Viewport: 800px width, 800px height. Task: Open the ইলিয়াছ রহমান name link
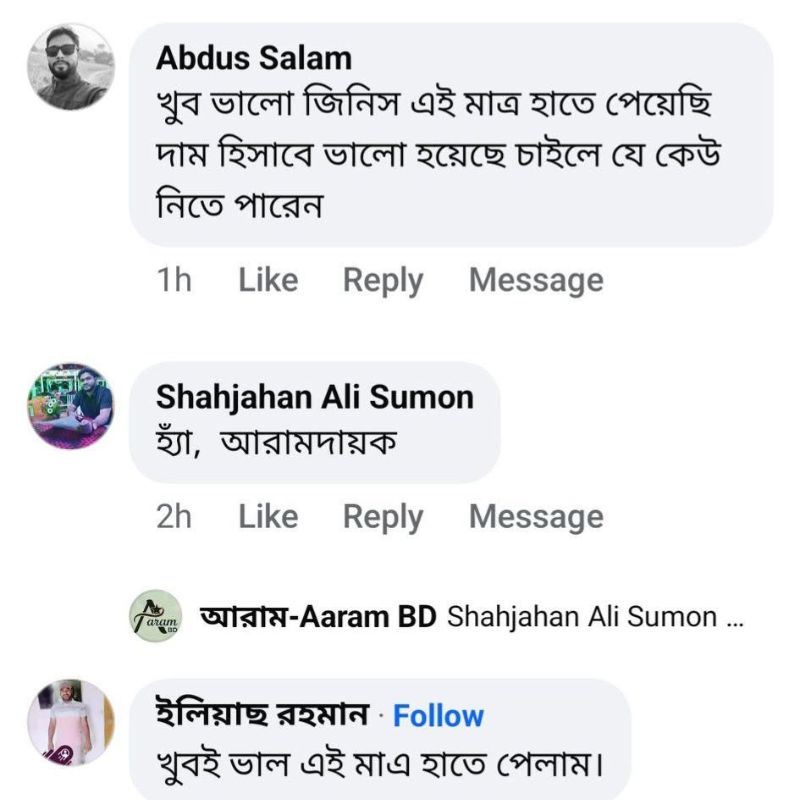(262, 714)
